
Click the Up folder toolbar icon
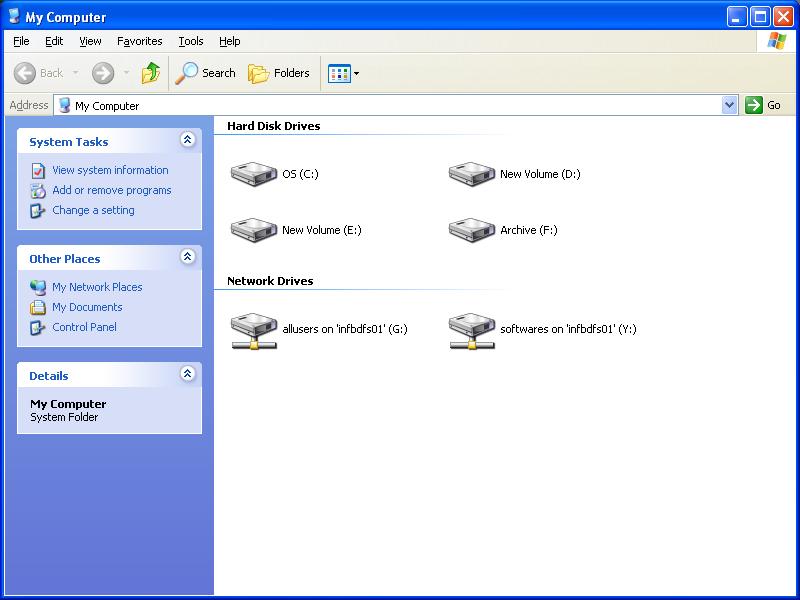click(x=151, y=73)
